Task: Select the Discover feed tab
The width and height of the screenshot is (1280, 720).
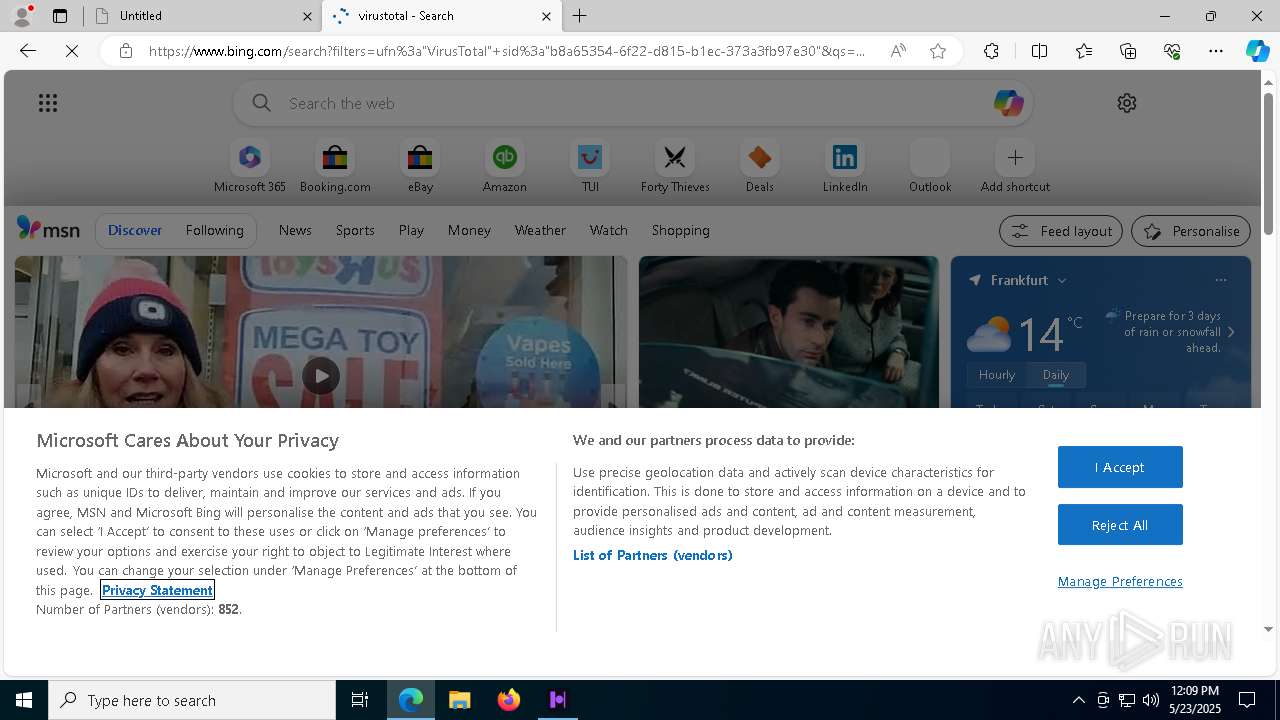Action: [135, 230]
